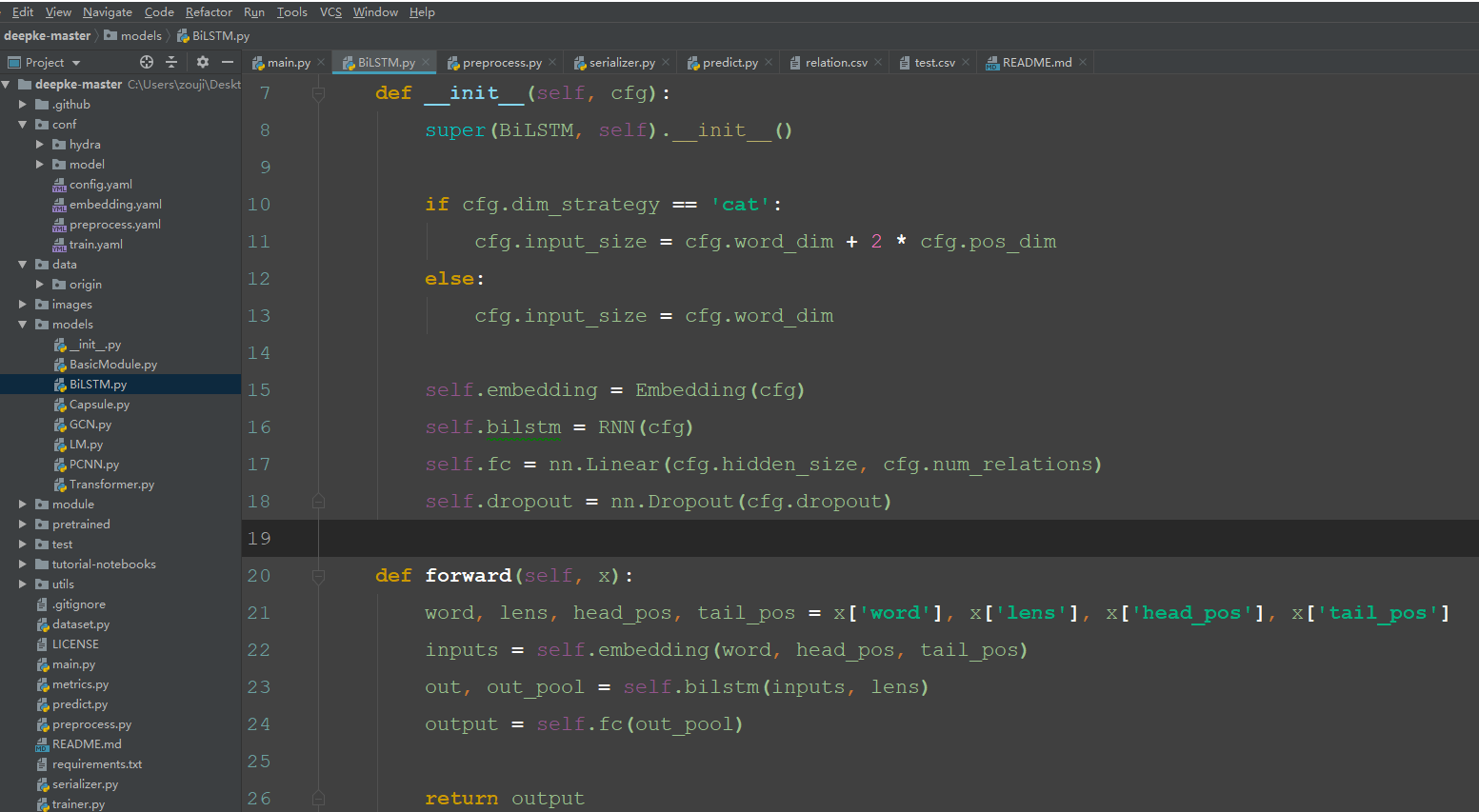Click the blue Project tool window icon
Image resolution: width=1479 pixels, height=812 pixels.
[14, 62]
